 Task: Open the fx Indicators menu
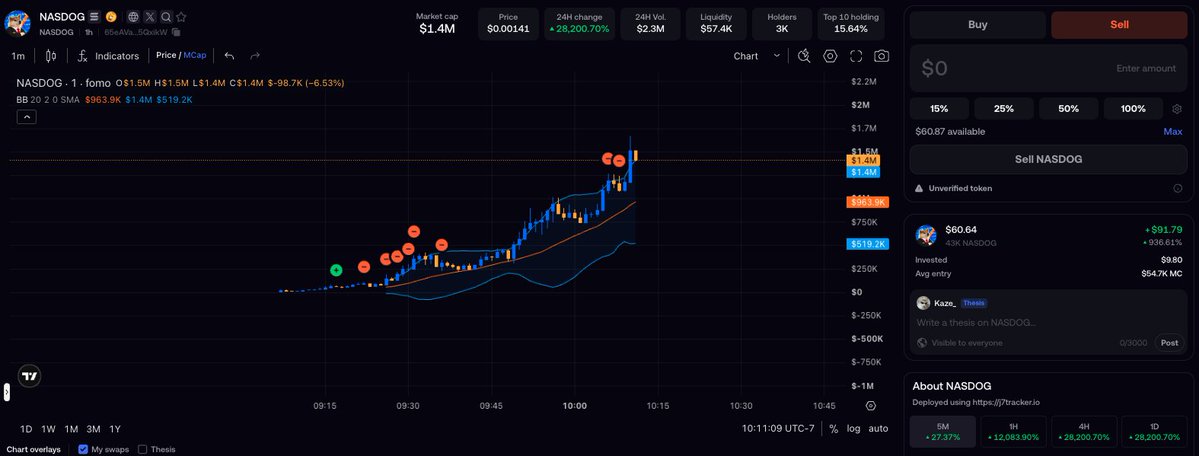point(109,56)
